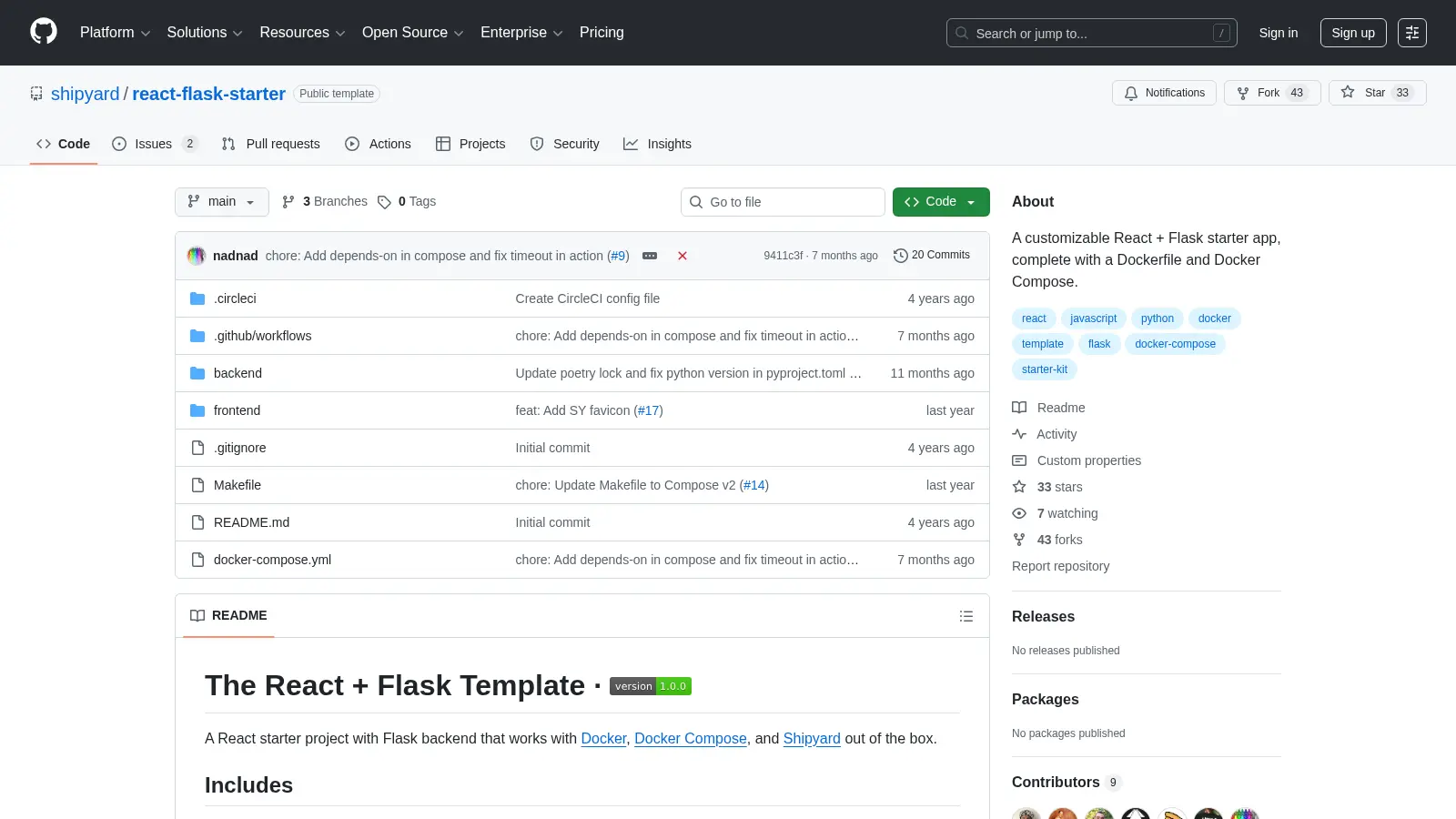Viewport: 1456px width, 819px height.
Task: Open the Pricing link
Action: click(x=602, y=33)
